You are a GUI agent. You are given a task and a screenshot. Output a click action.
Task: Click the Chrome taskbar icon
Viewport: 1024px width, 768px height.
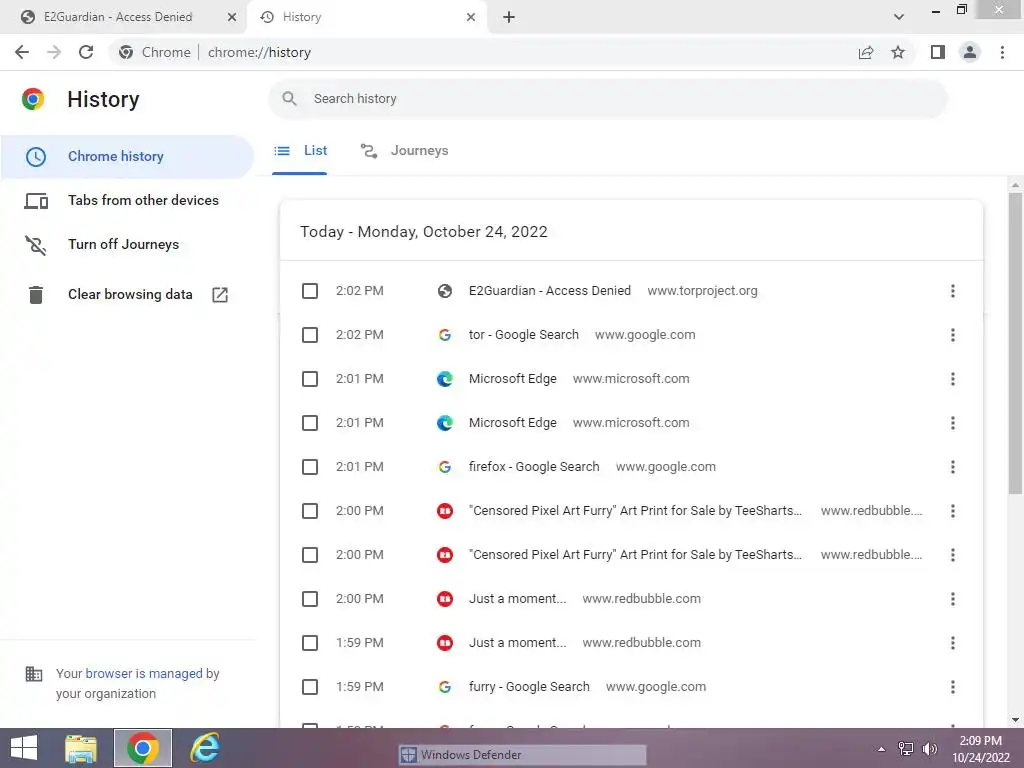tap(142, 748)
